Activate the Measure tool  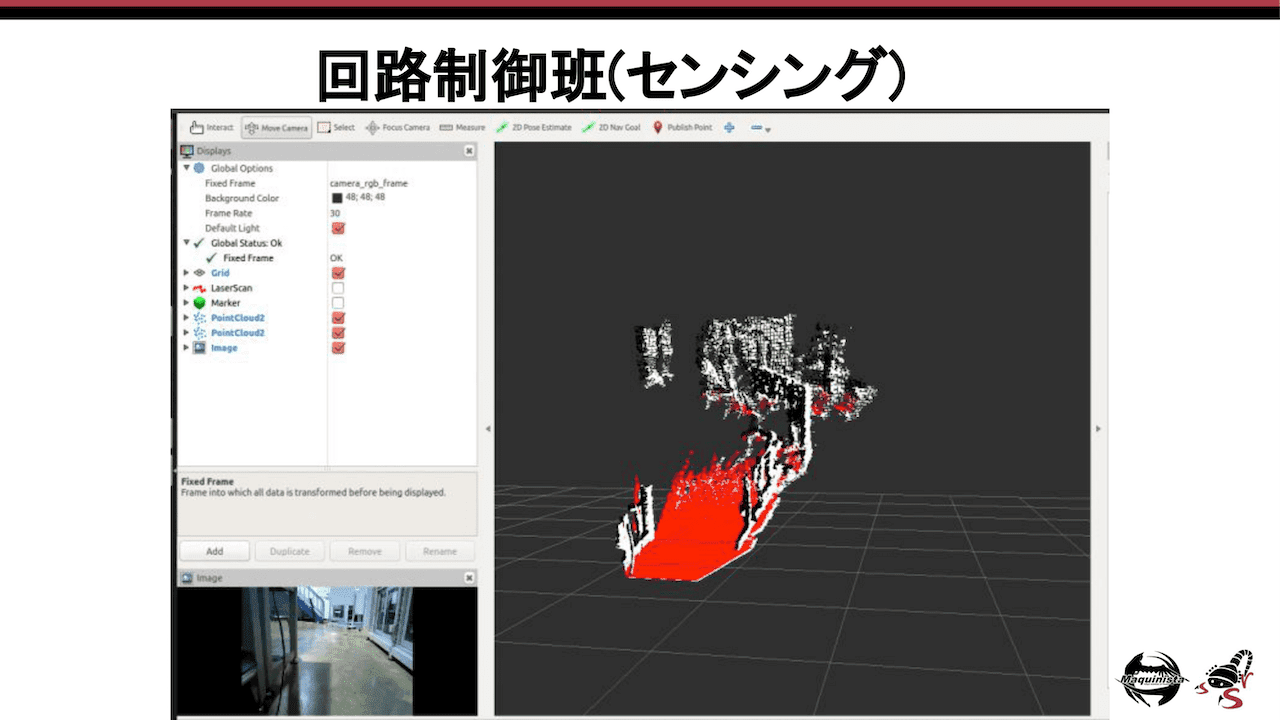462,128
